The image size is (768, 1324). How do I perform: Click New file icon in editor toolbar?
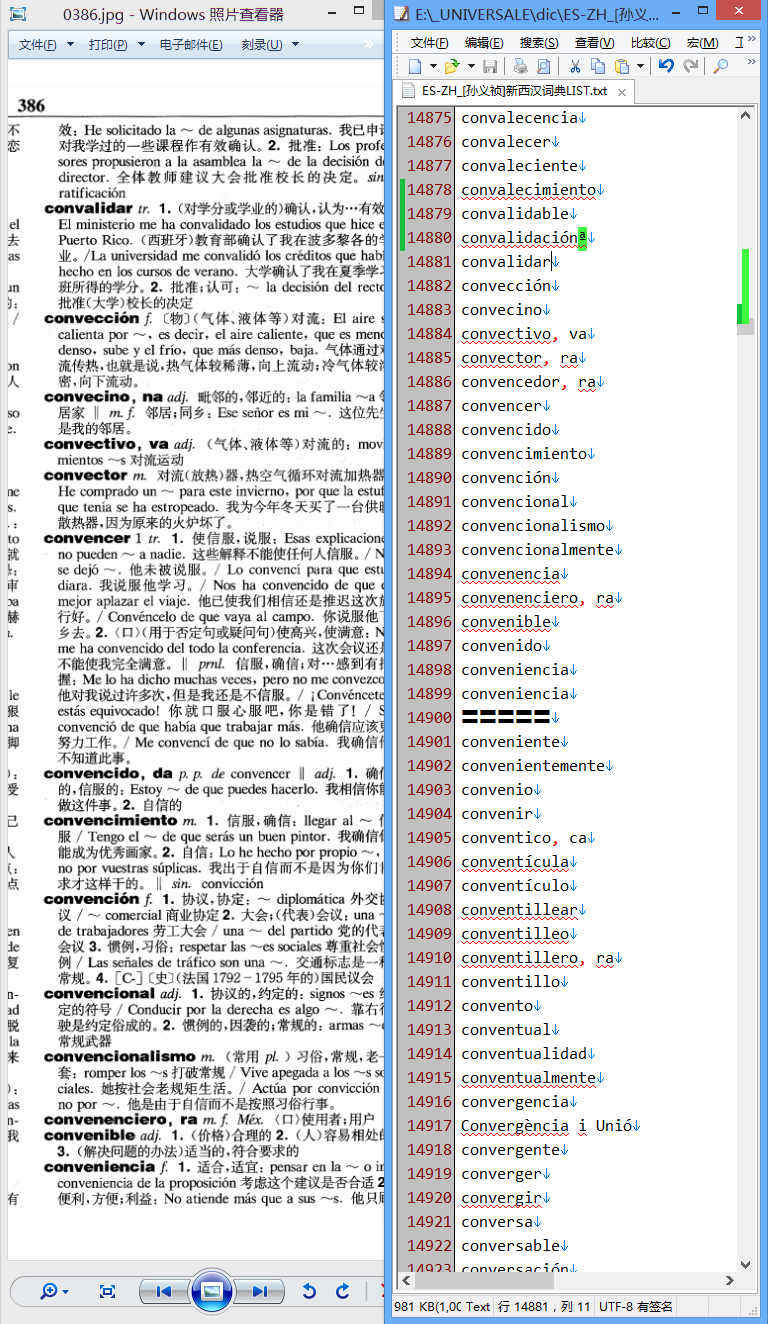click(414, 66)
